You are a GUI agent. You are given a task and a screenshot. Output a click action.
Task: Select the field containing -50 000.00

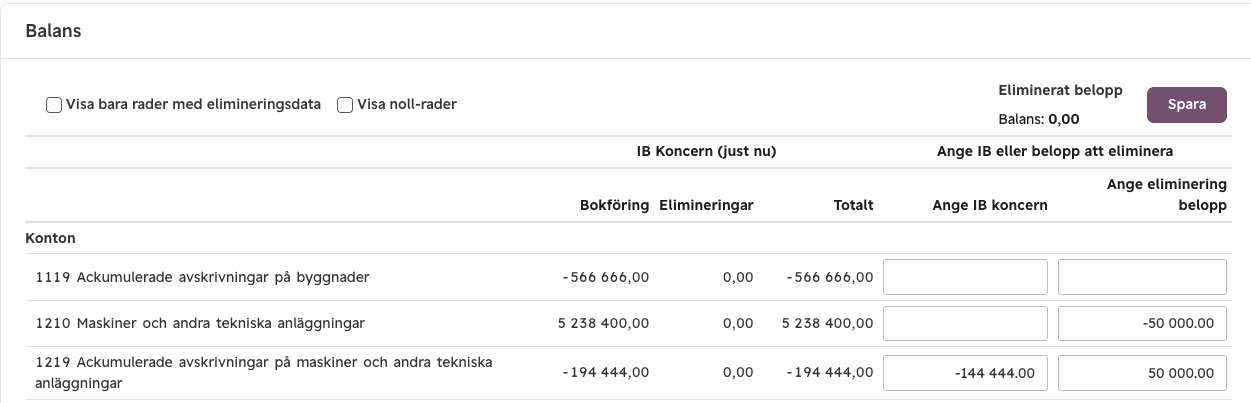point(1142,323)
